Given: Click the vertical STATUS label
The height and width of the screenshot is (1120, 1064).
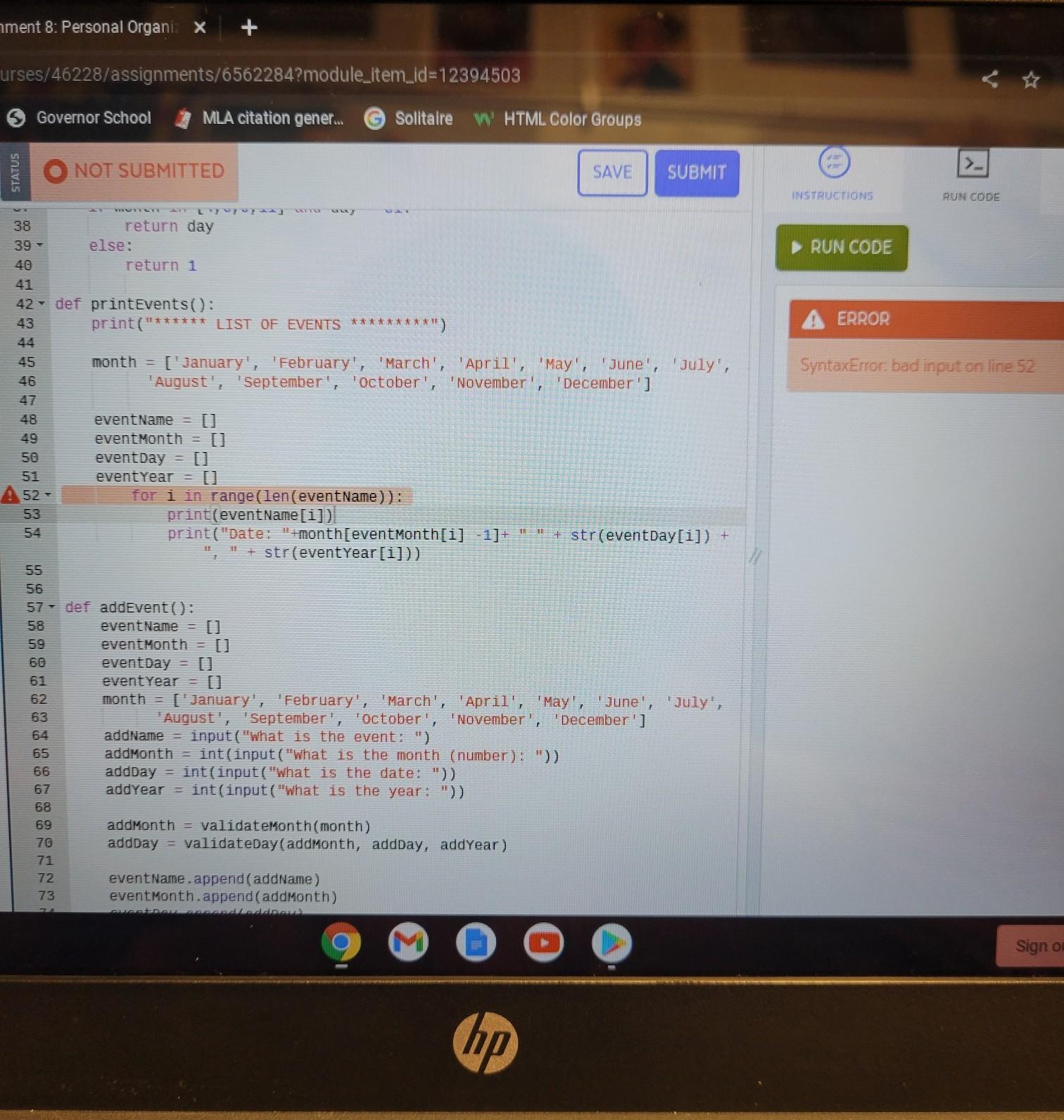Looking at the screenshot, I should tap(15, 172).
